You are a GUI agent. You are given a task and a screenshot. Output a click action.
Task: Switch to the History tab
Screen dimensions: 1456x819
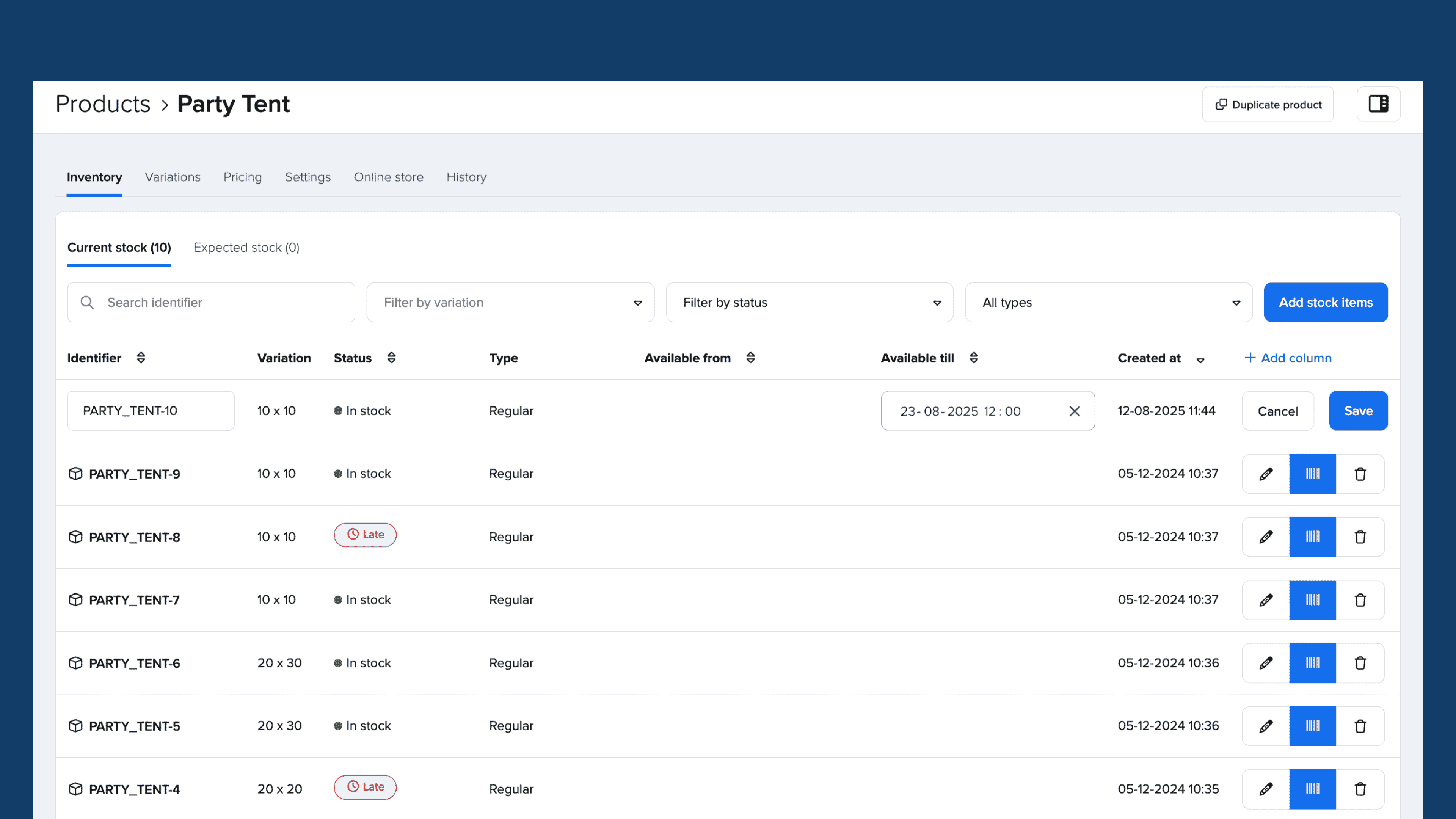466,177
